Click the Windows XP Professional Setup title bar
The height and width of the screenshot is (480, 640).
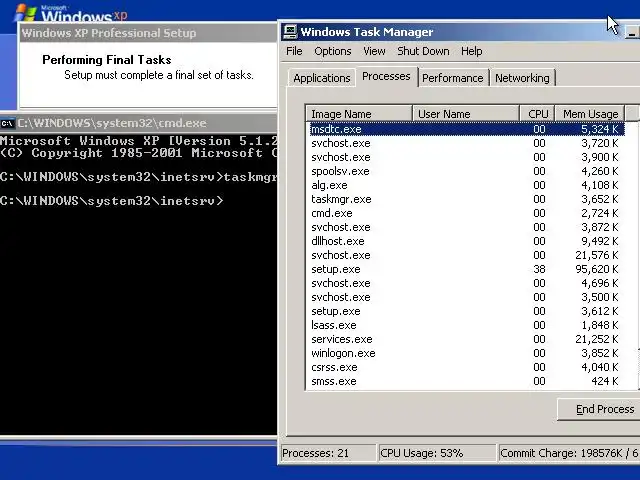click(148, 33)
